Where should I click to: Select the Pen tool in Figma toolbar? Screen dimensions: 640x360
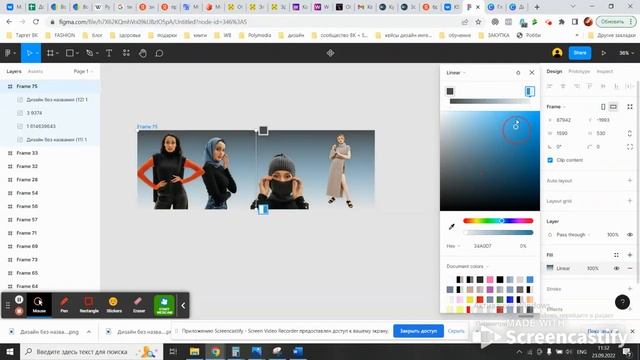(x=89, y=53)
